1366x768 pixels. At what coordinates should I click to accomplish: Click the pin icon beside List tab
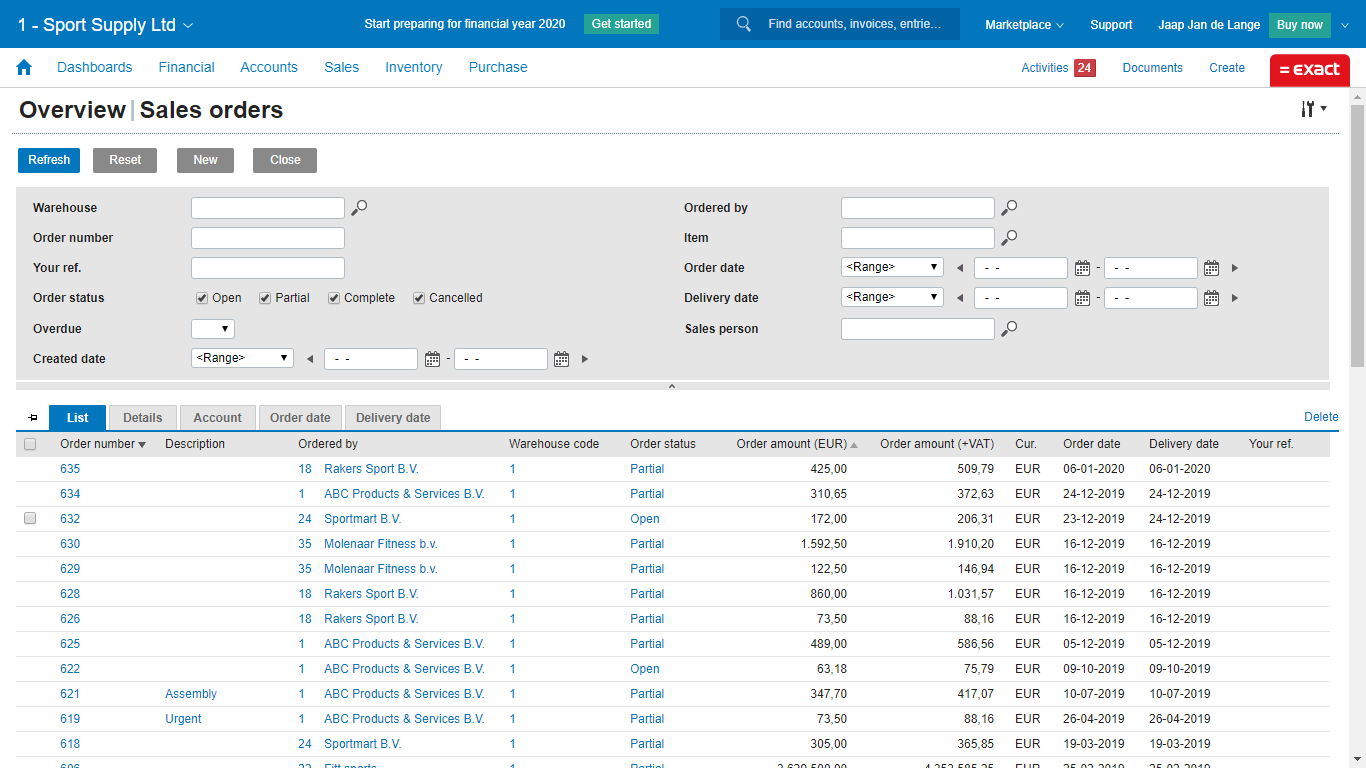click(x=33, y=418)
